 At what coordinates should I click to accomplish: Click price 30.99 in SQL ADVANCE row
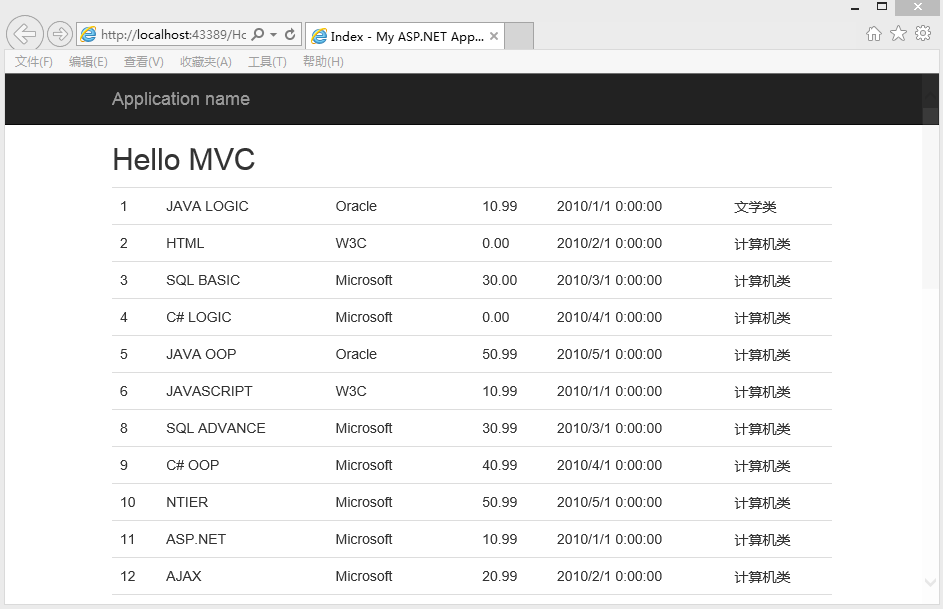coord(499,428)
